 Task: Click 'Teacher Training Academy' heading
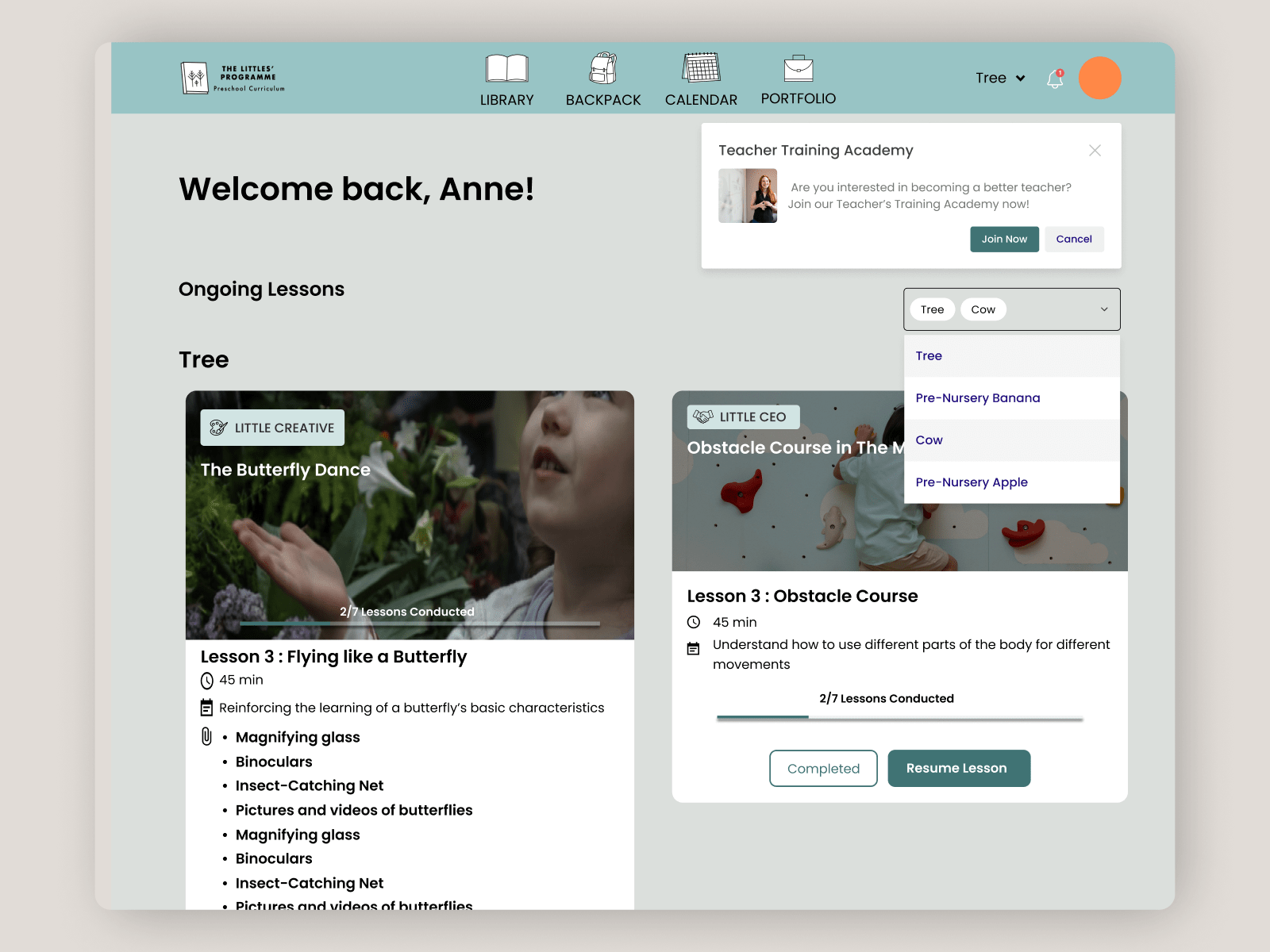point(816,150)
